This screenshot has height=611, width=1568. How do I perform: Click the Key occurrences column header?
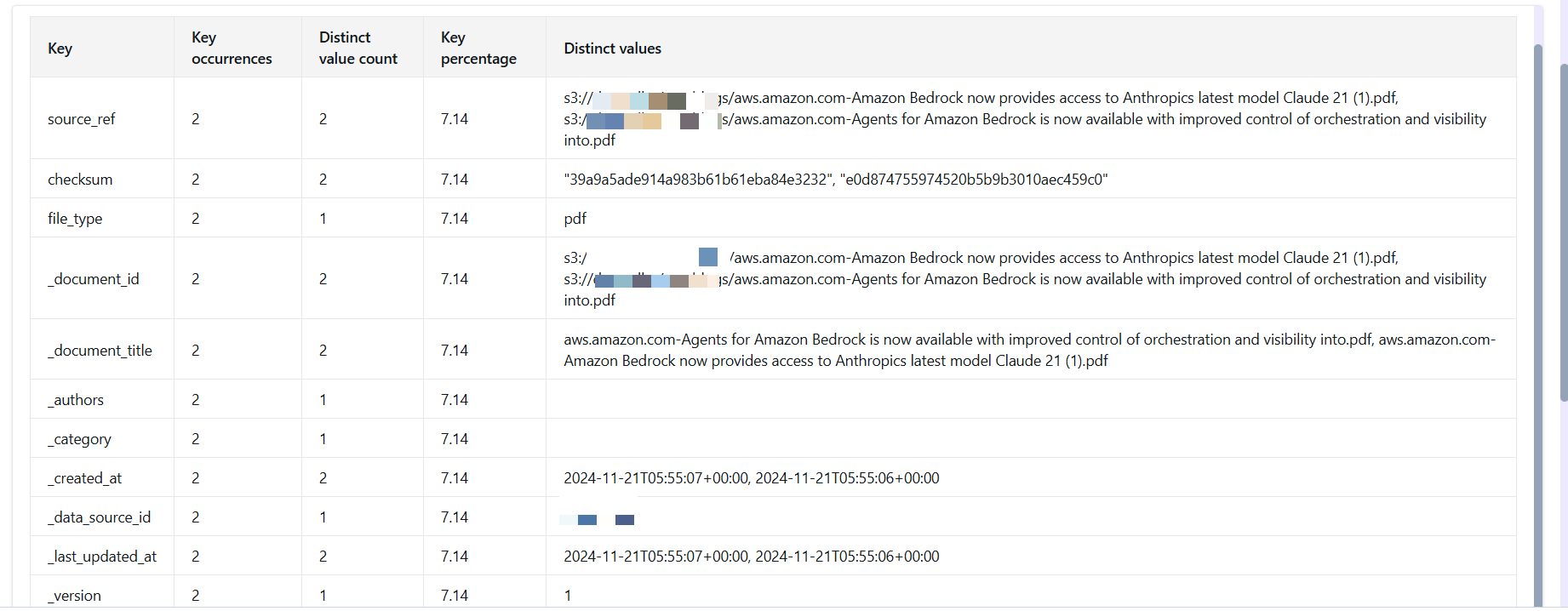[232, 49]
